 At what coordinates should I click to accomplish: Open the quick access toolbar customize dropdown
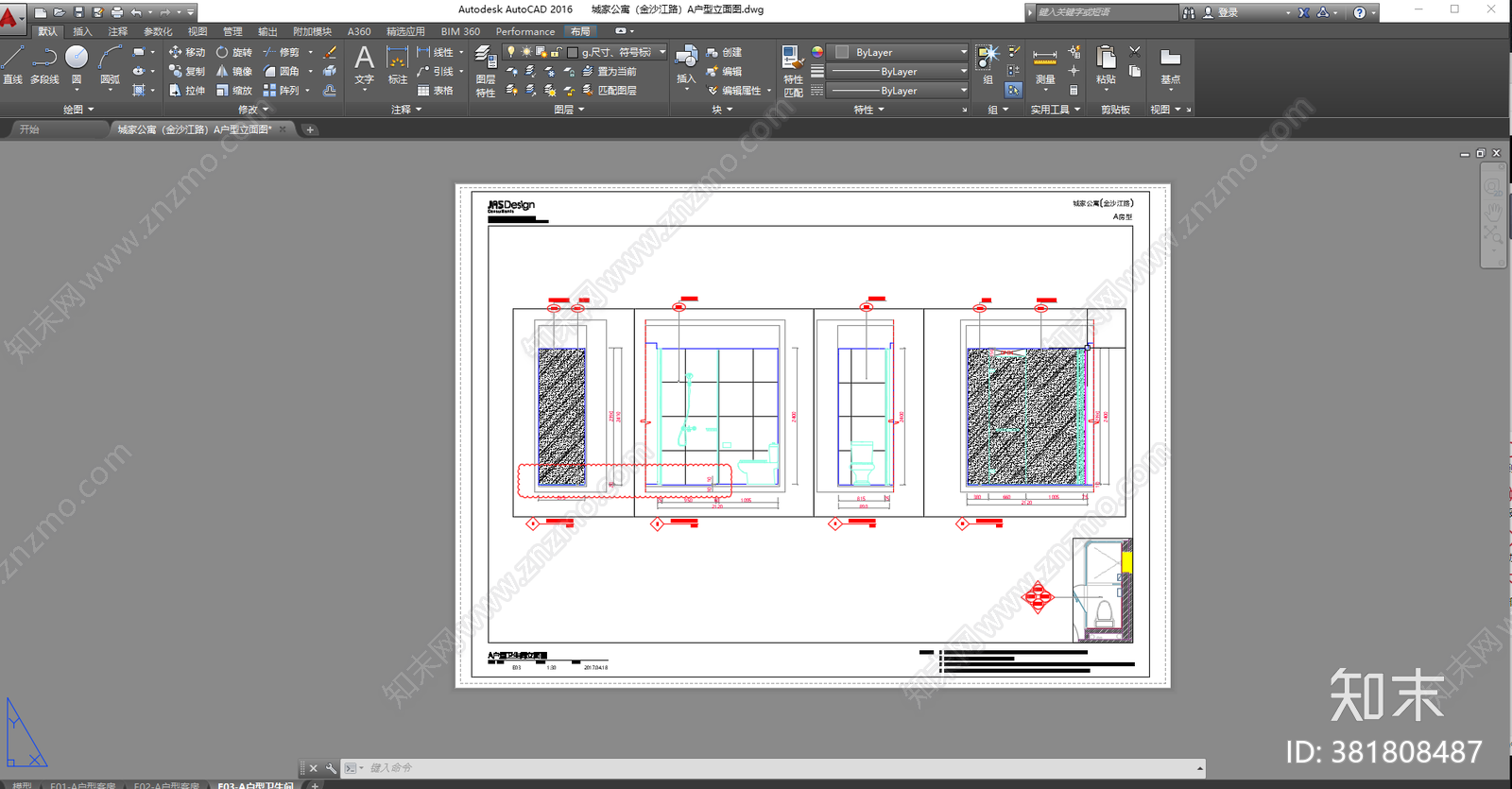[191, 12]
